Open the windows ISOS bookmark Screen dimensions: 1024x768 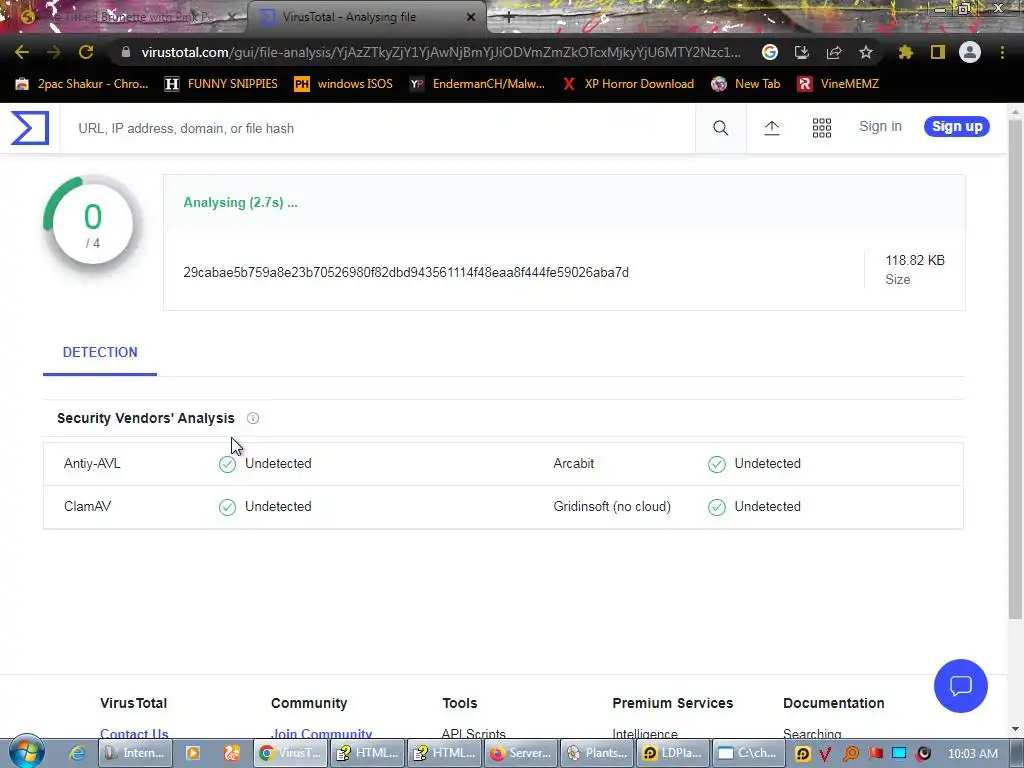(344, 84)
